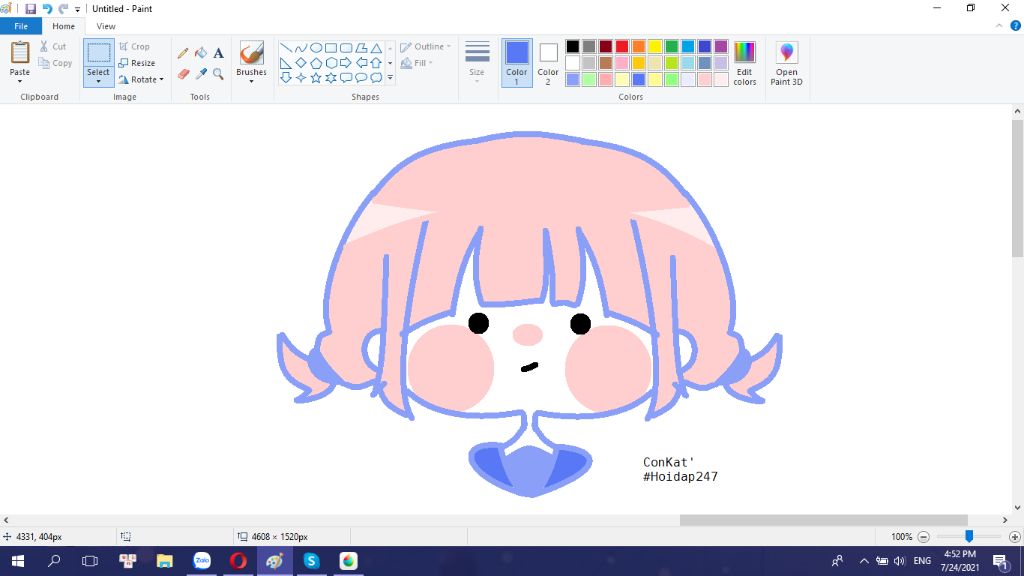Image resolution: width=1024 pixels, height=576 pixels.
Task: Choose the Five-point star shape
Action: (315, 78)
